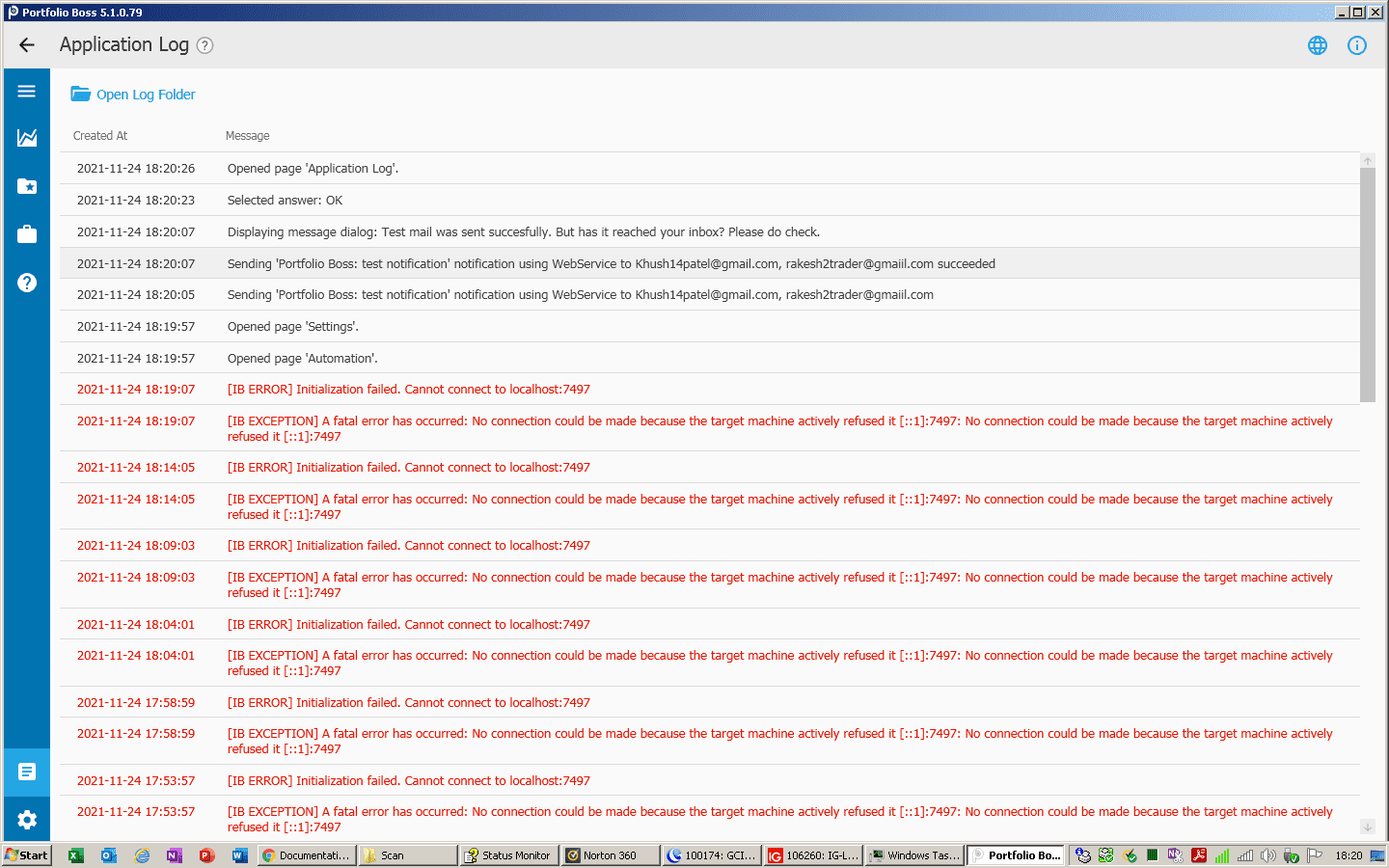The width and height of the screenshot is (1389, 868).
Task: Open the briefcase portfolio sidebar icon
Action: coord(27,234)
